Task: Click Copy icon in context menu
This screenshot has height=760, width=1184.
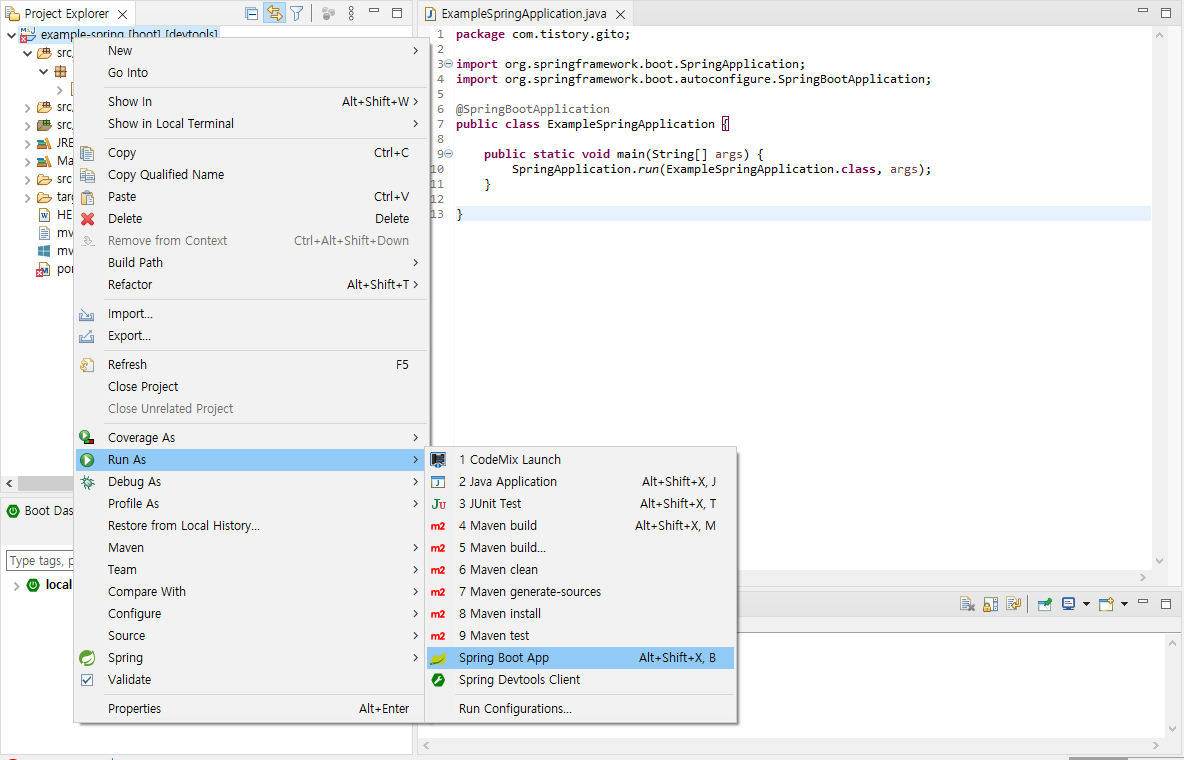Action: tap(88, 153)
